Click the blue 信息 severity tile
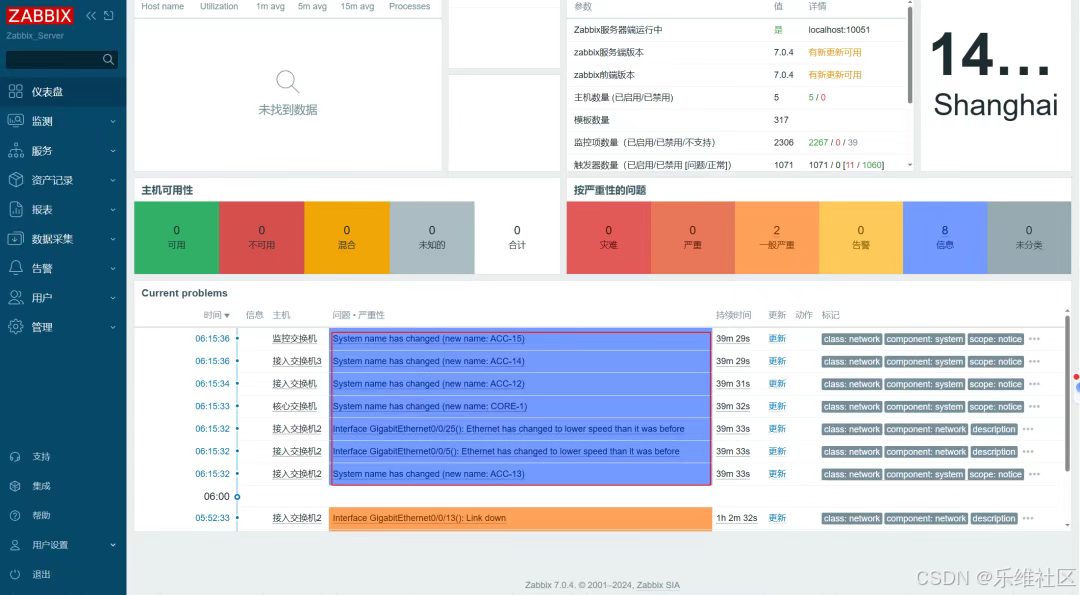Image resolution: width=1080 pixels, height=595 pixels. point(944,238)
